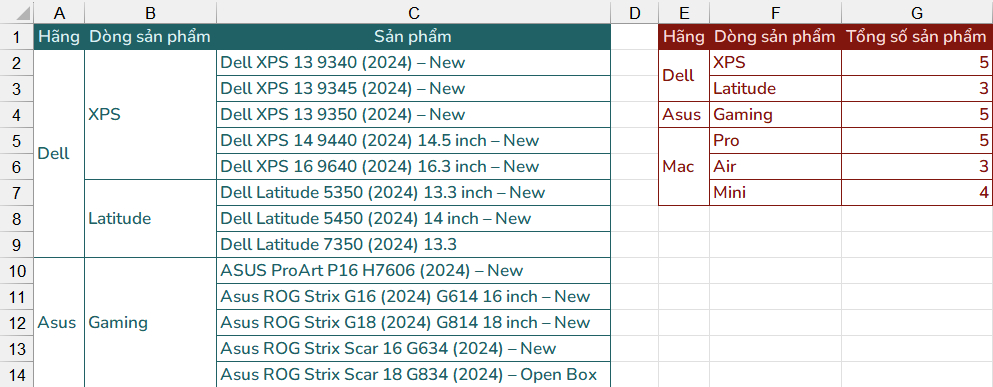Viewport: 993px width, 387px height.
Task: Click the "XPS" cell in column F
Action: [776, 63]
